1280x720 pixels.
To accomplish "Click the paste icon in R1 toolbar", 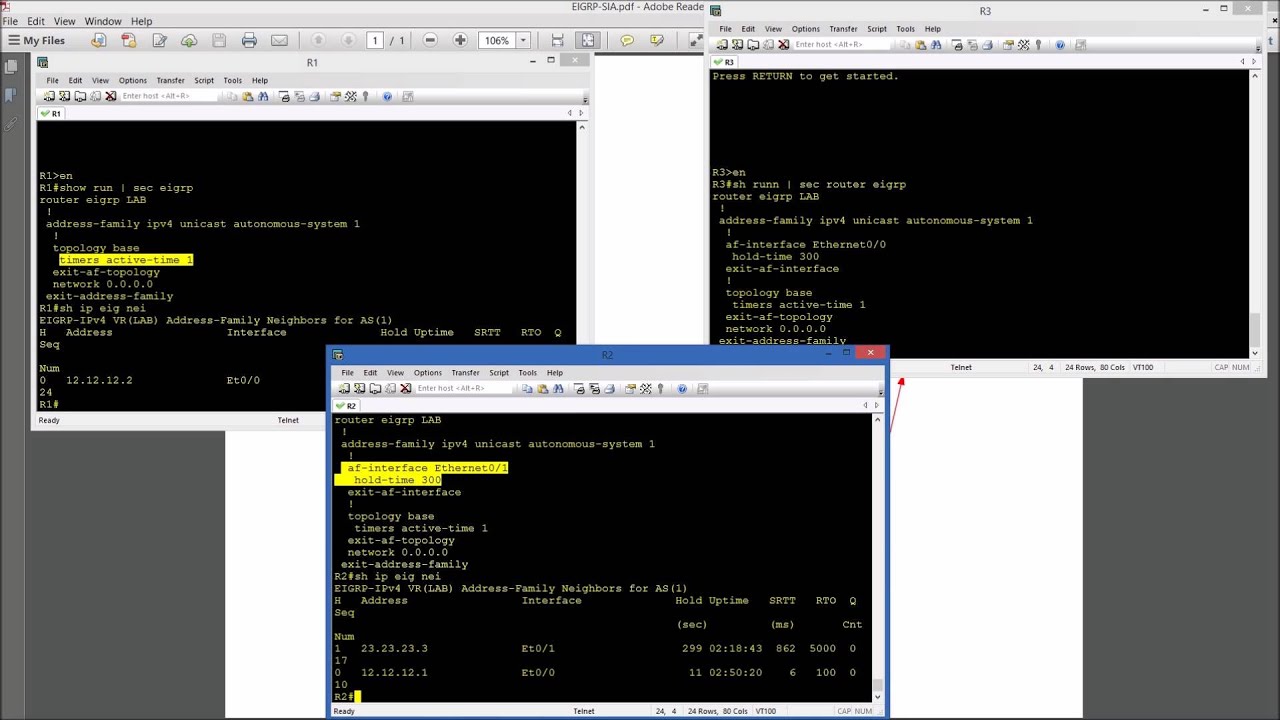I will [x=248, y=96].
